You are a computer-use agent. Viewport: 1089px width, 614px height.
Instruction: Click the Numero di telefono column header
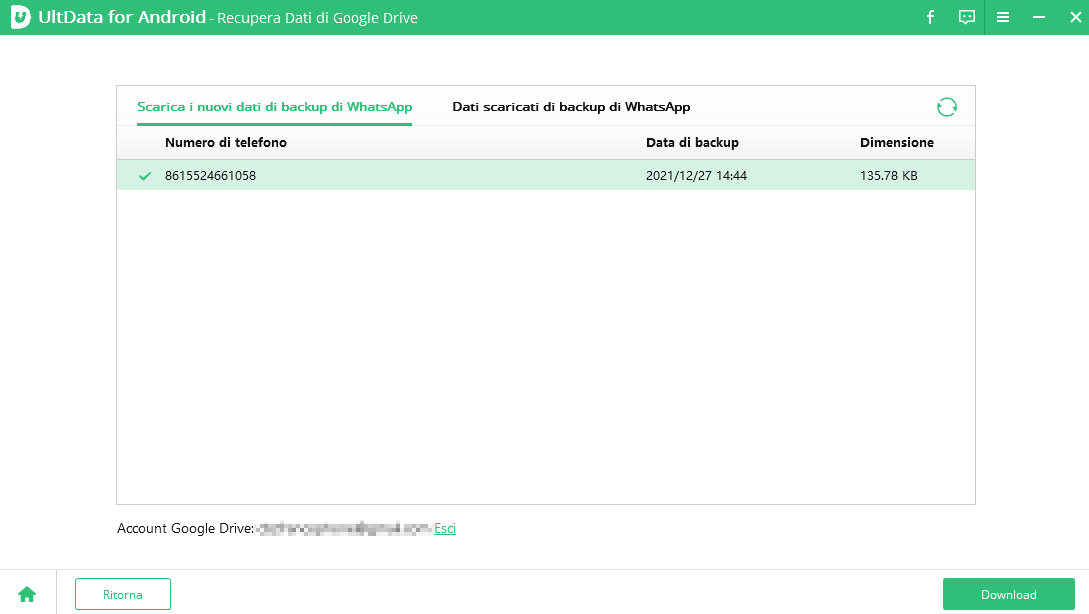coord(226,142)
